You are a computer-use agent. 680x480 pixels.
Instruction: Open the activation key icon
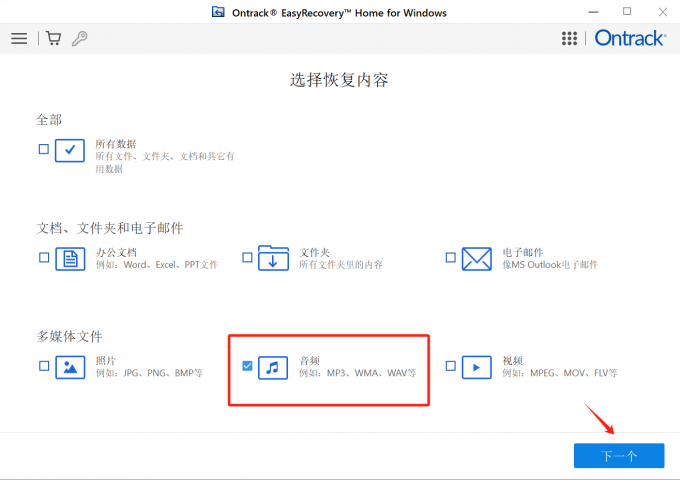79,39
